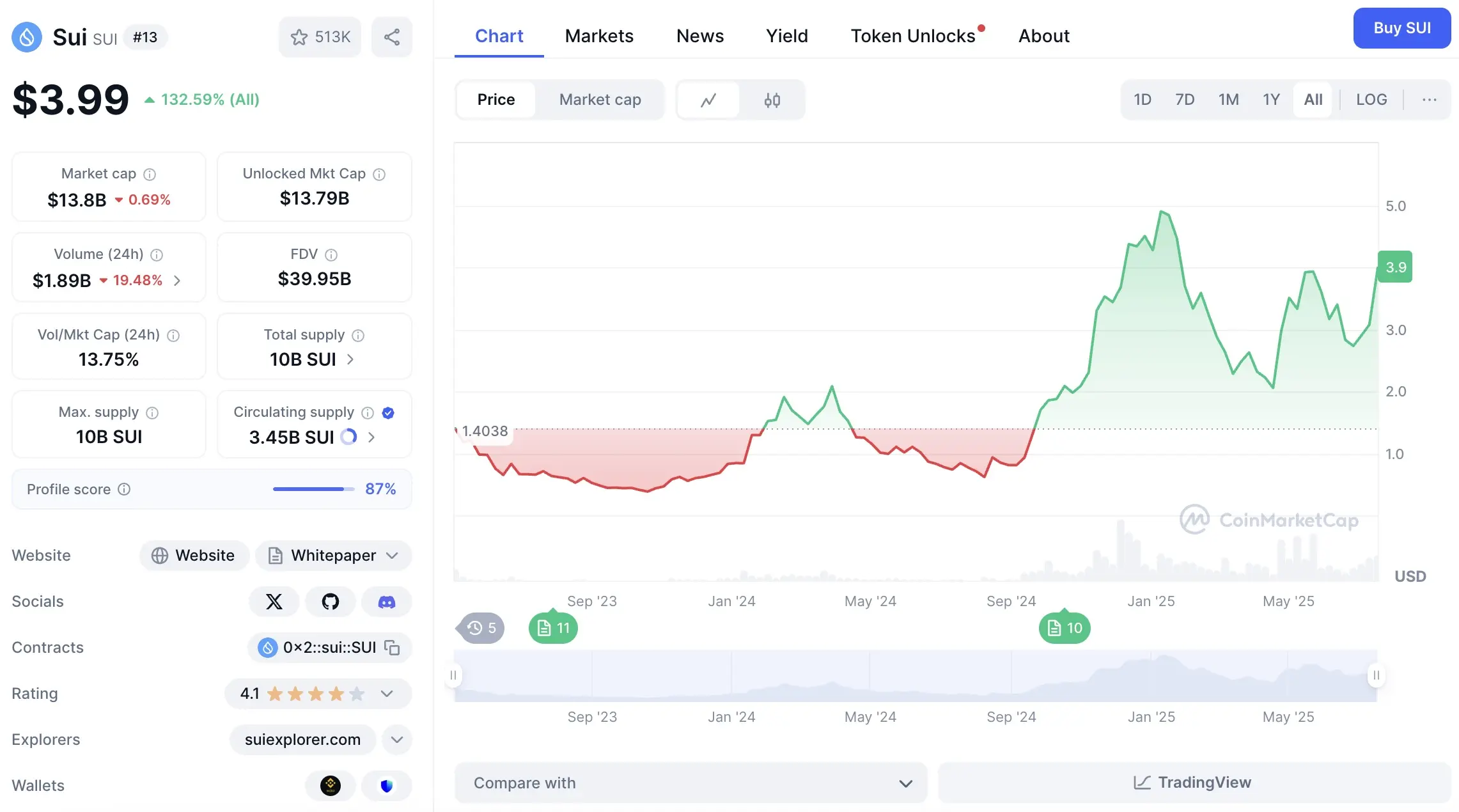The image size is (1459, 812).
Task: Expand Volume (24h) details chevron
Action: pos(177,281)
